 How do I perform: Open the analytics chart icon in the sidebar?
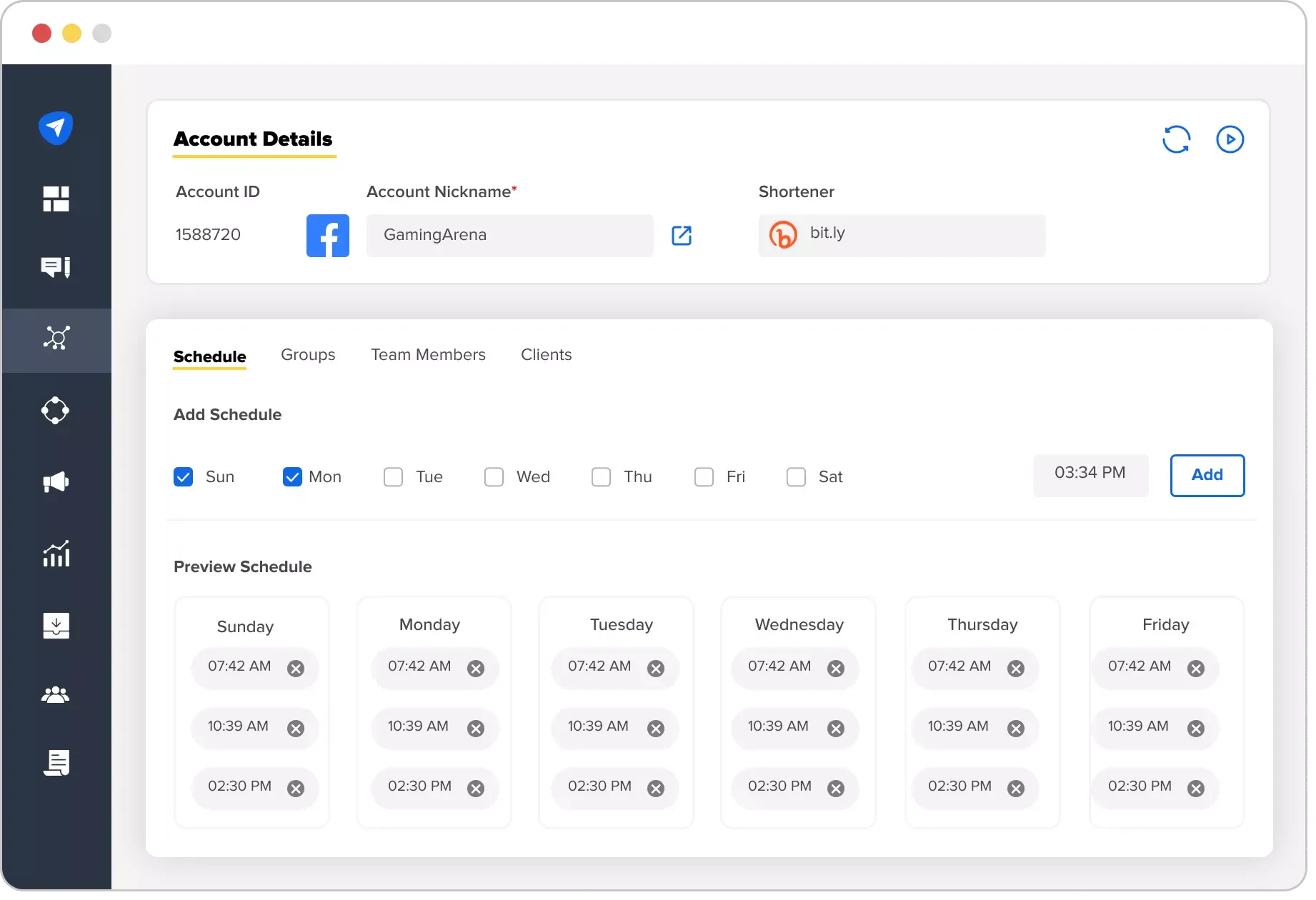(56, 554)
